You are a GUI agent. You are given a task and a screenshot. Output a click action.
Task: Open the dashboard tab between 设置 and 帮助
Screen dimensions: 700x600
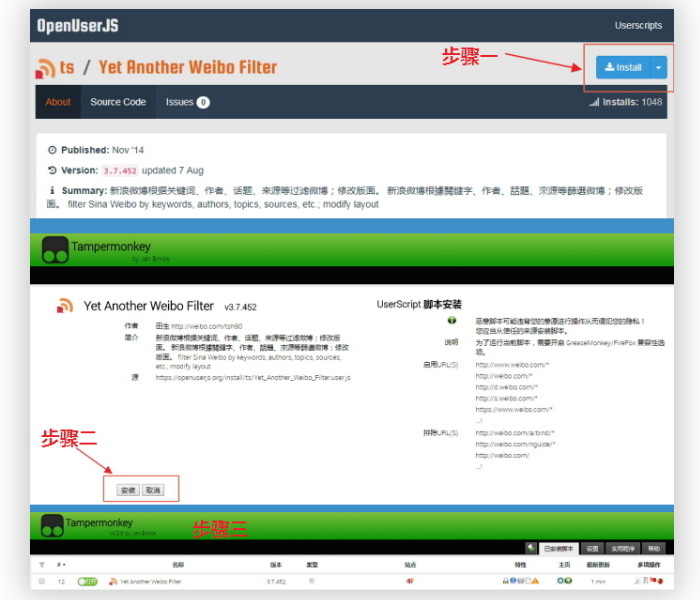coord(623,549)
